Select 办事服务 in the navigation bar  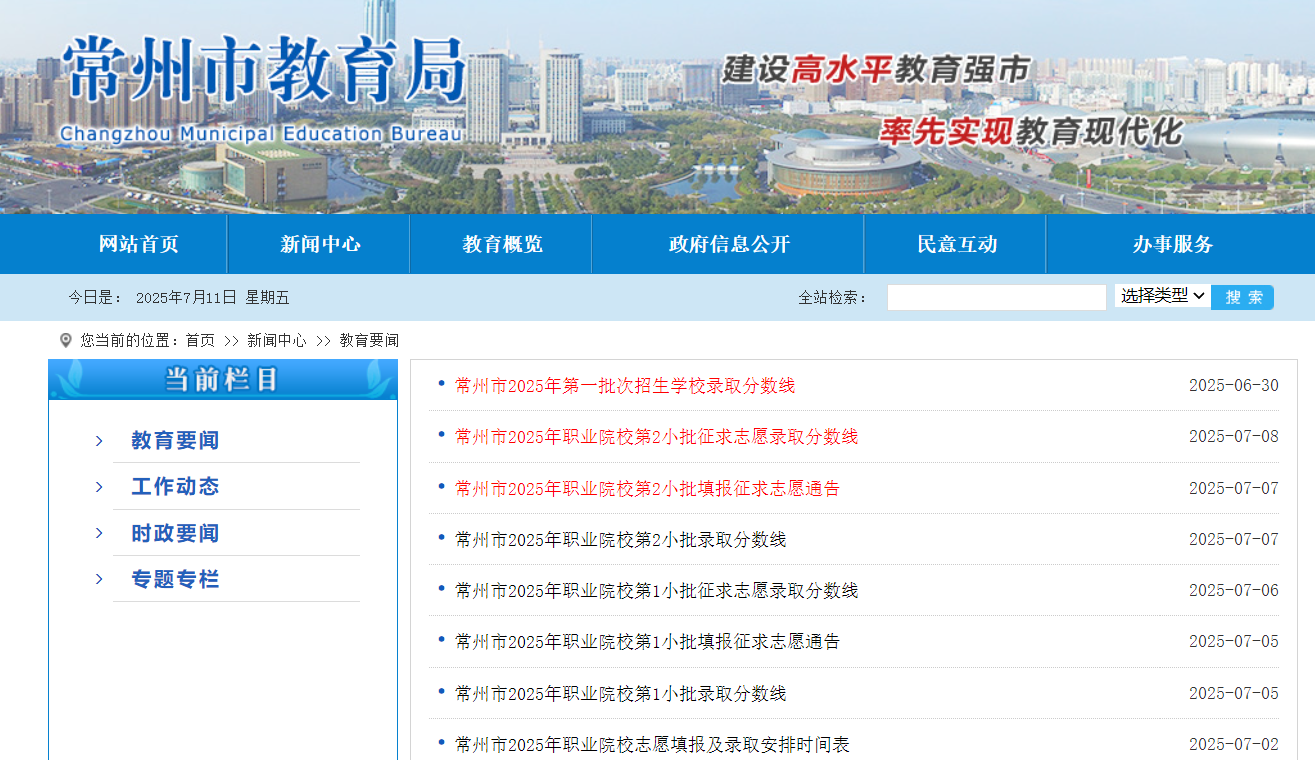(1172, 244)
